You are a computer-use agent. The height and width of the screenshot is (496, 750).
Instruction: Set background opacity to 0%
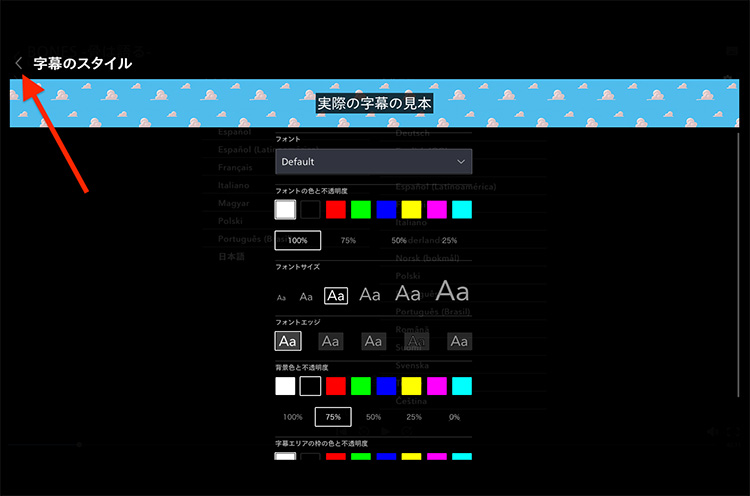[455, 417]
